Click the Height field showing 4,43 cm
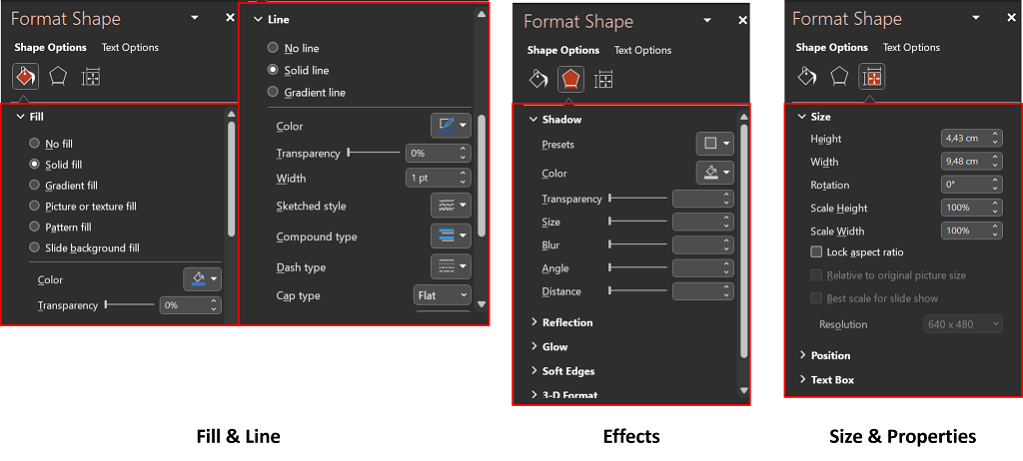 coord(971,138)
